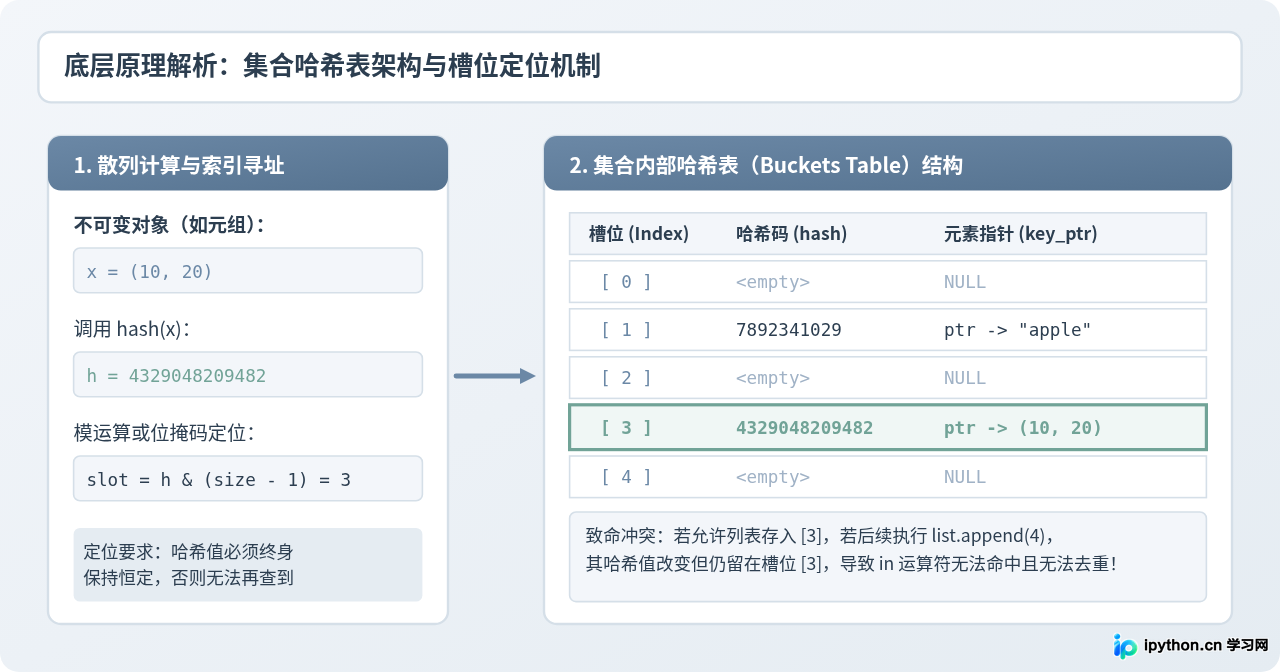Click the '定位要求' note box
1280x672 pixels.
248,565
